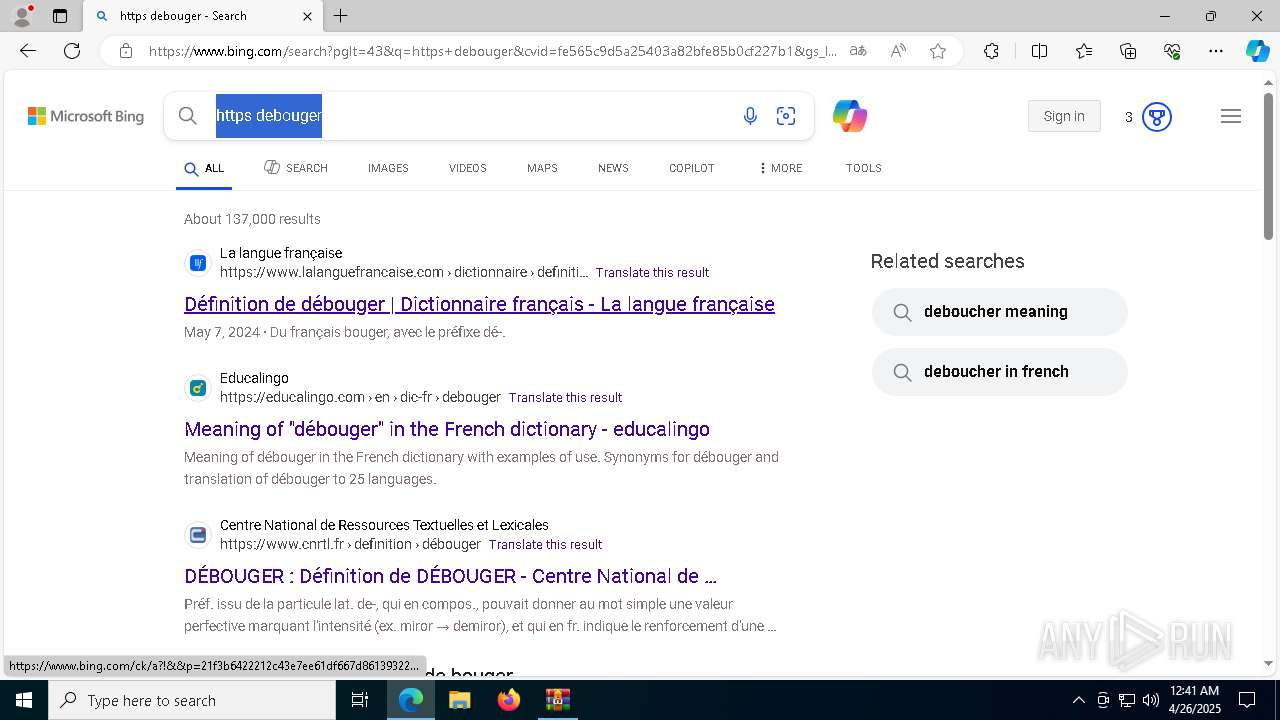Open the Bing hamburger menu

coord(1231,117)
